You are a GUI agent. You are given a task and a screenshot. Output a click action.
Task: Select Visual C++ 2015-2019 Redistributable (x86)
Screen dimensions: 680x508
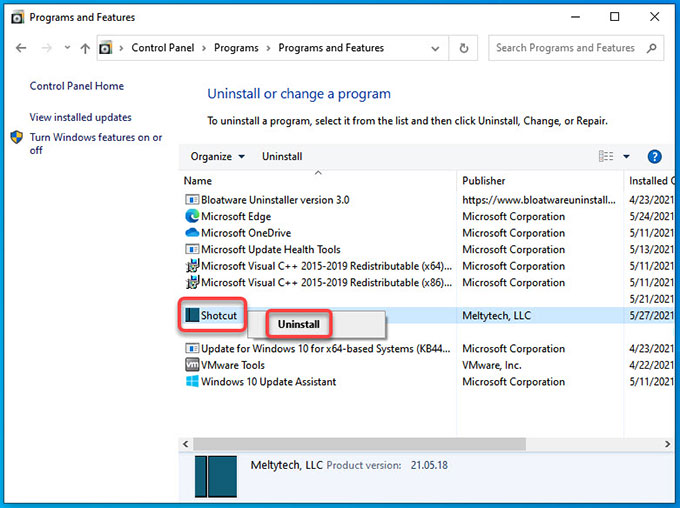(x=326, y=282)
